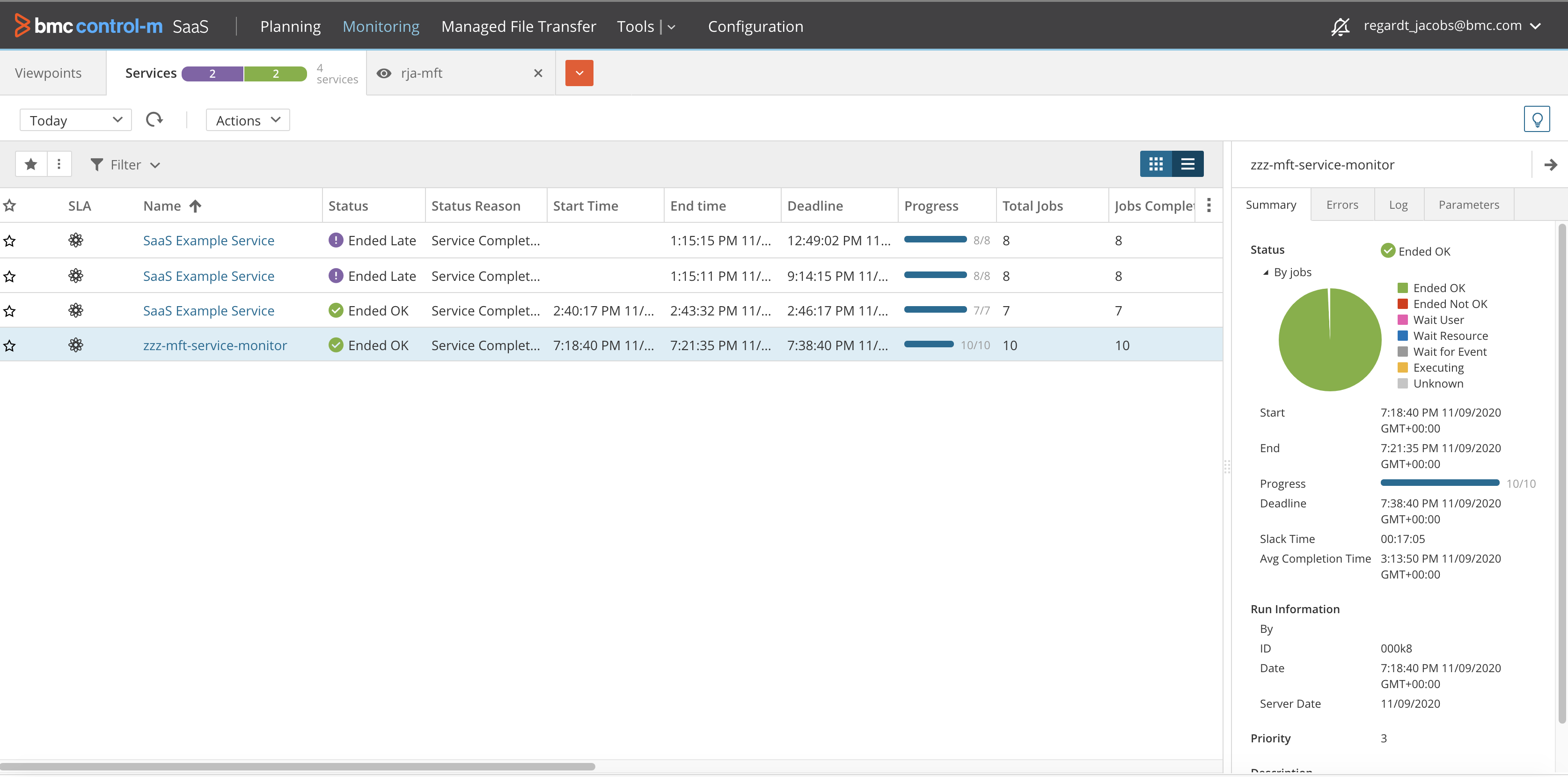Viewport: 1568px width, 777px height.
Task: Collapse details panel with arrow icon
Action: [1550, 164]
